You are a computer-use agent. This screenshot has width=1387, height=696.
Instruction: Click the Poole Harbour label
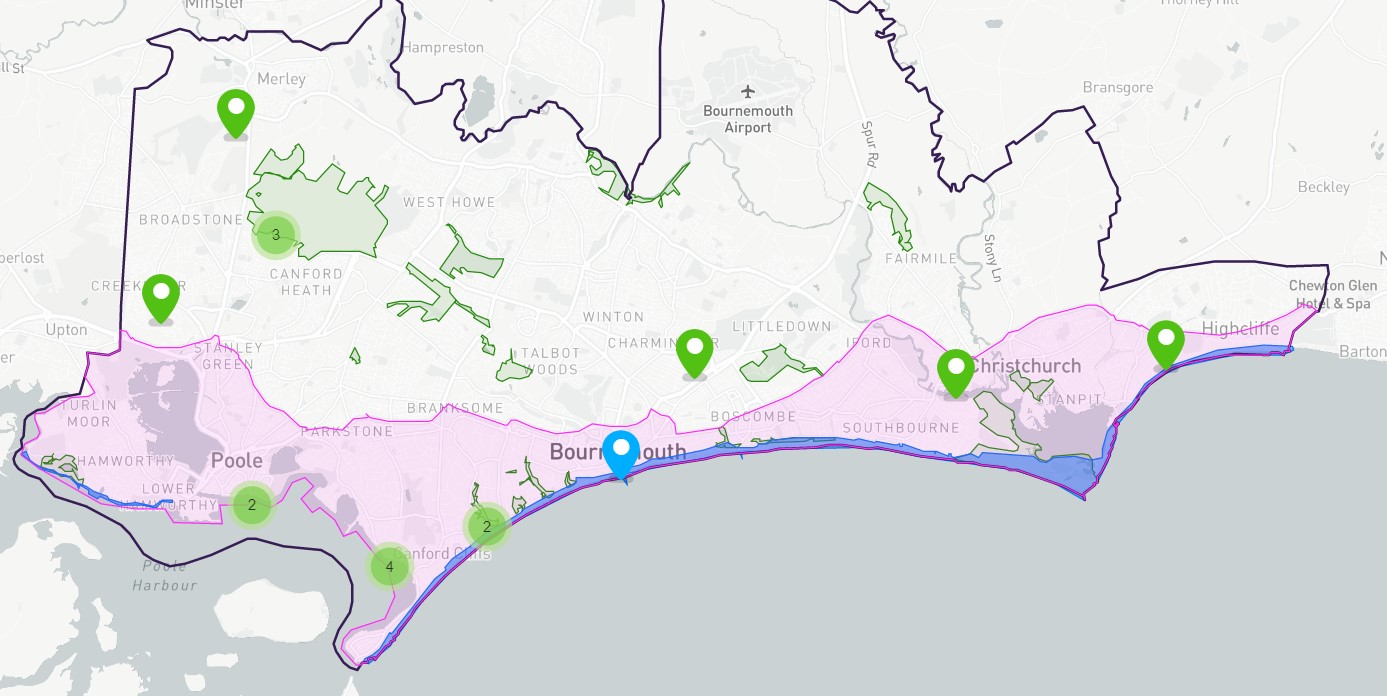[x=165, y=575]
